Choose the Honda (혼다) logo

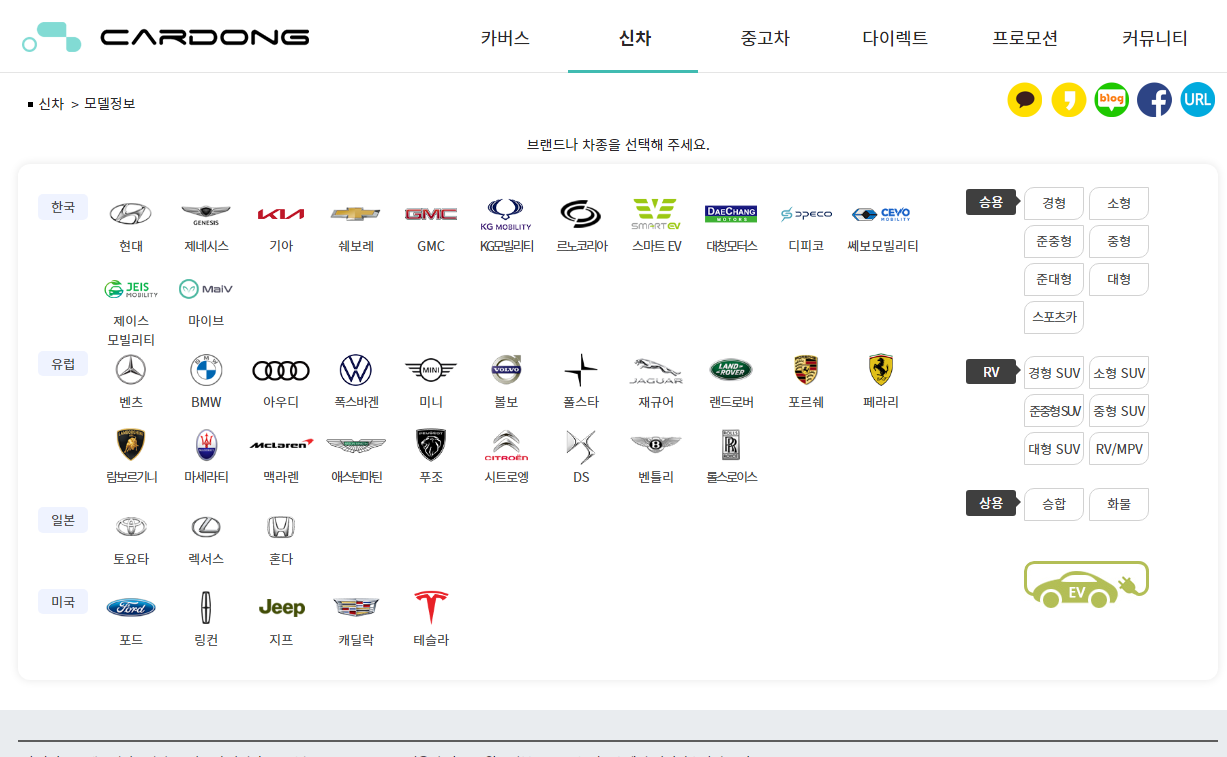pos(281,527)
